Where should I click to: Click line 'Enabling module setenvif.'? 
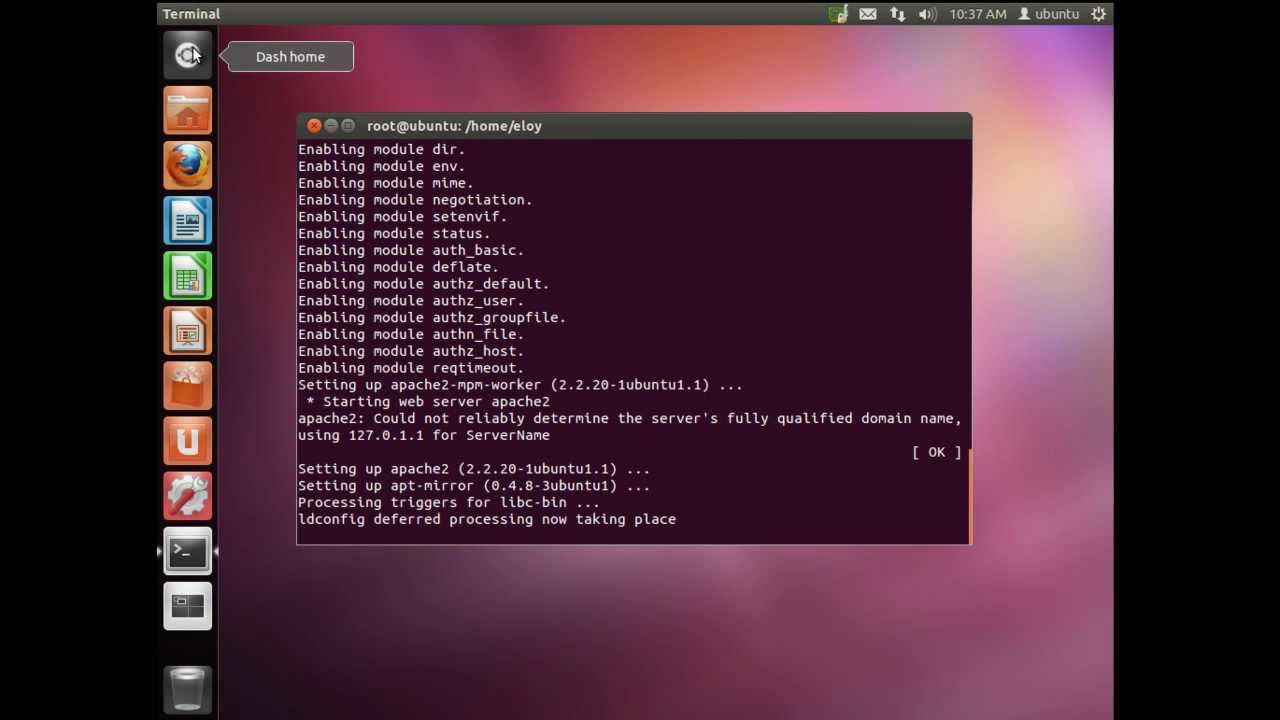pos(402,216)
